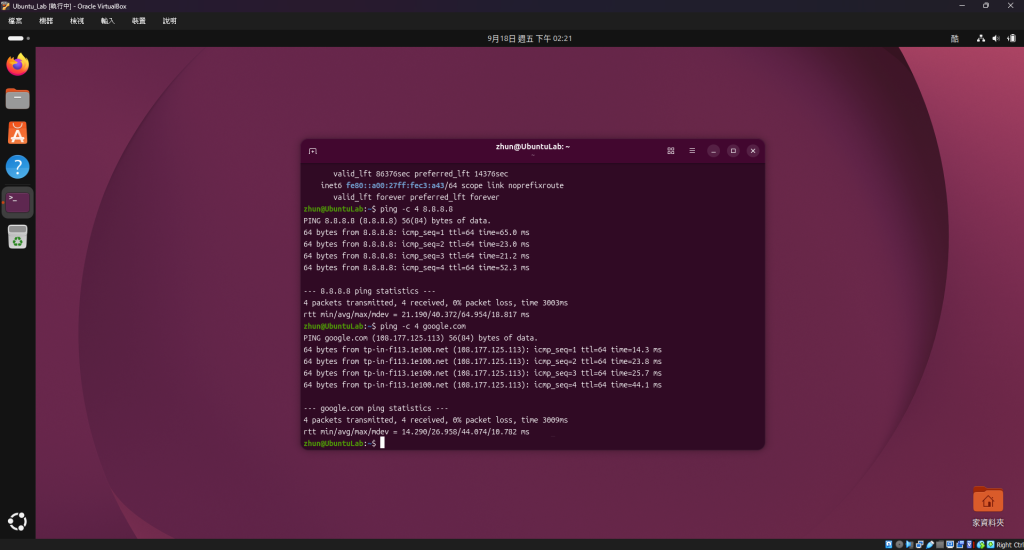
Task: Open the GNOME system status menu
Action: tap(996, 39)
